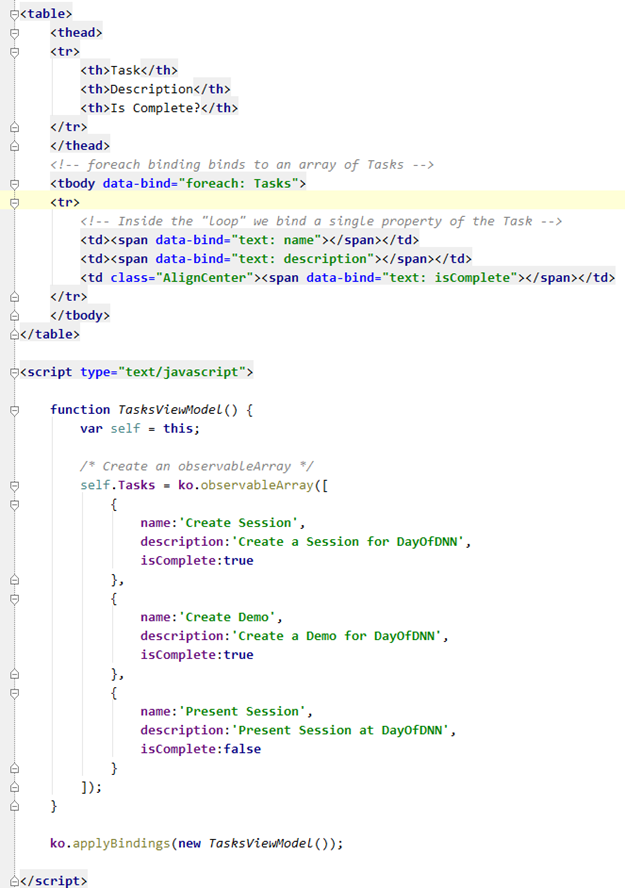The image size is (625, 888).
Task: Click the type value "text/javascript"
Action: tap(182, 372)
